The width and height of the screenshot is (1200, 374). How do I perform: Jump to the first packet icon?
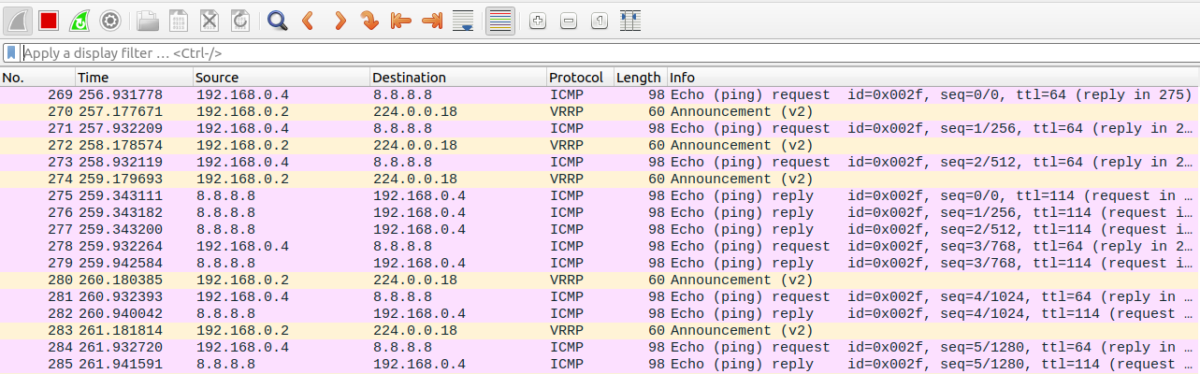pyautogui.click(x=401, y=19)
